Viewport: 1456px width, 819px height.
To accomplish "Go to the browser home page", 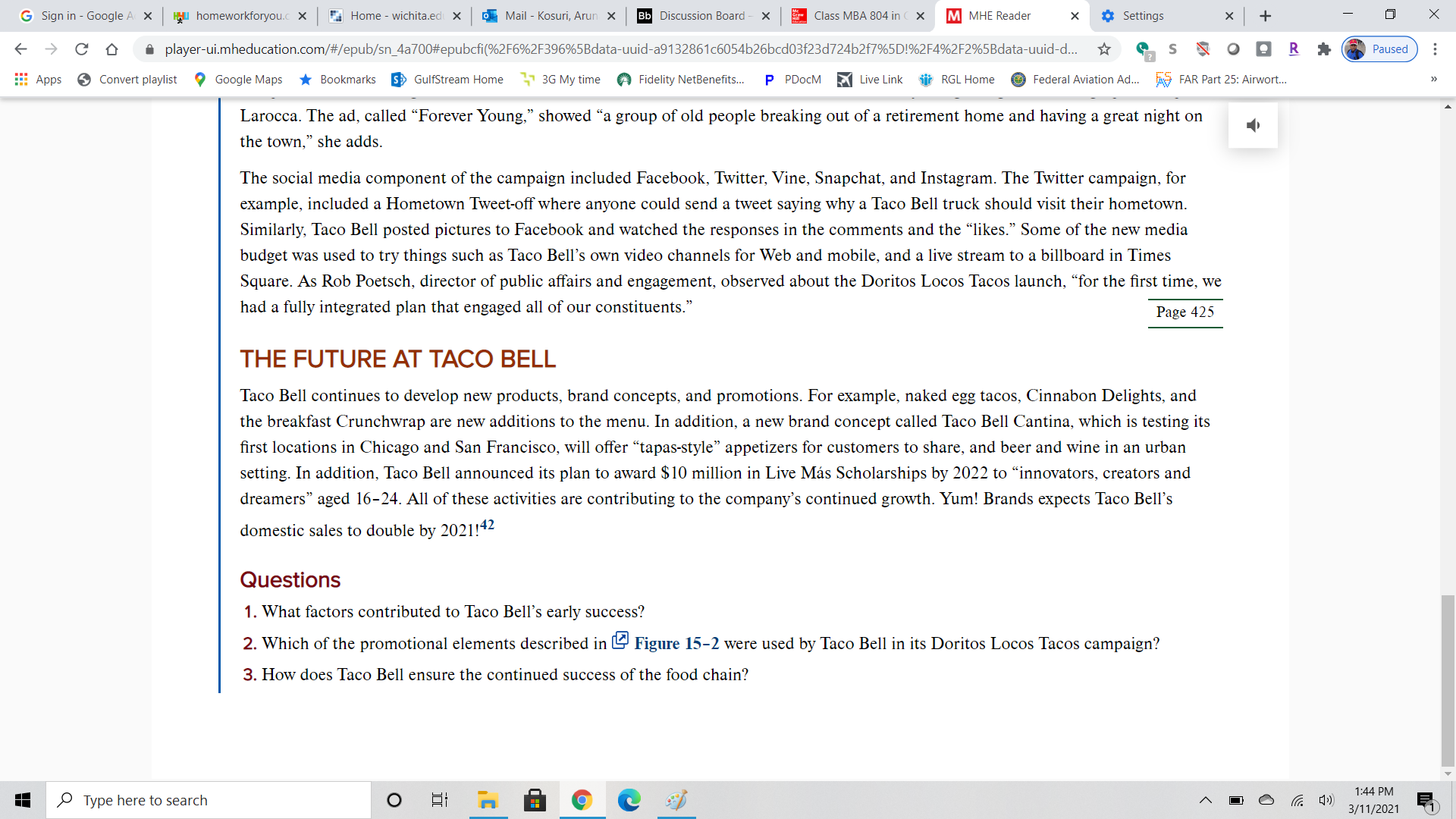I will point(111,49).
